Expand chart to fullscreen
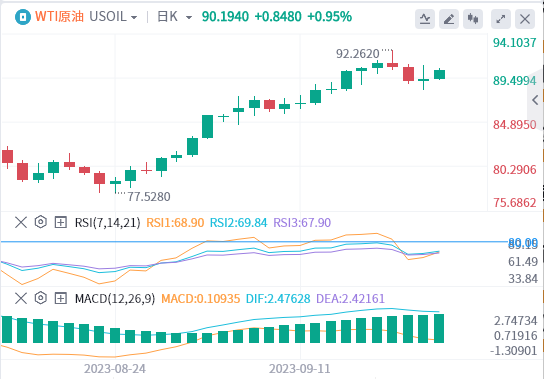Viewport: 544px width, 379px height. click(501, 19)
